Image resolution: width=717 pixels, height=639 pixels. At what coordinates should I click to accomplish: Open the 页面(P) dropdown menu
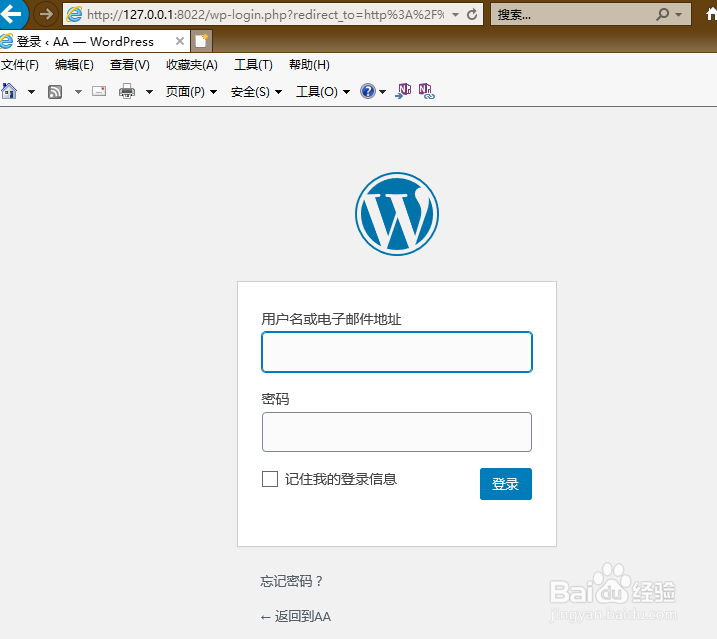[191, 91]
